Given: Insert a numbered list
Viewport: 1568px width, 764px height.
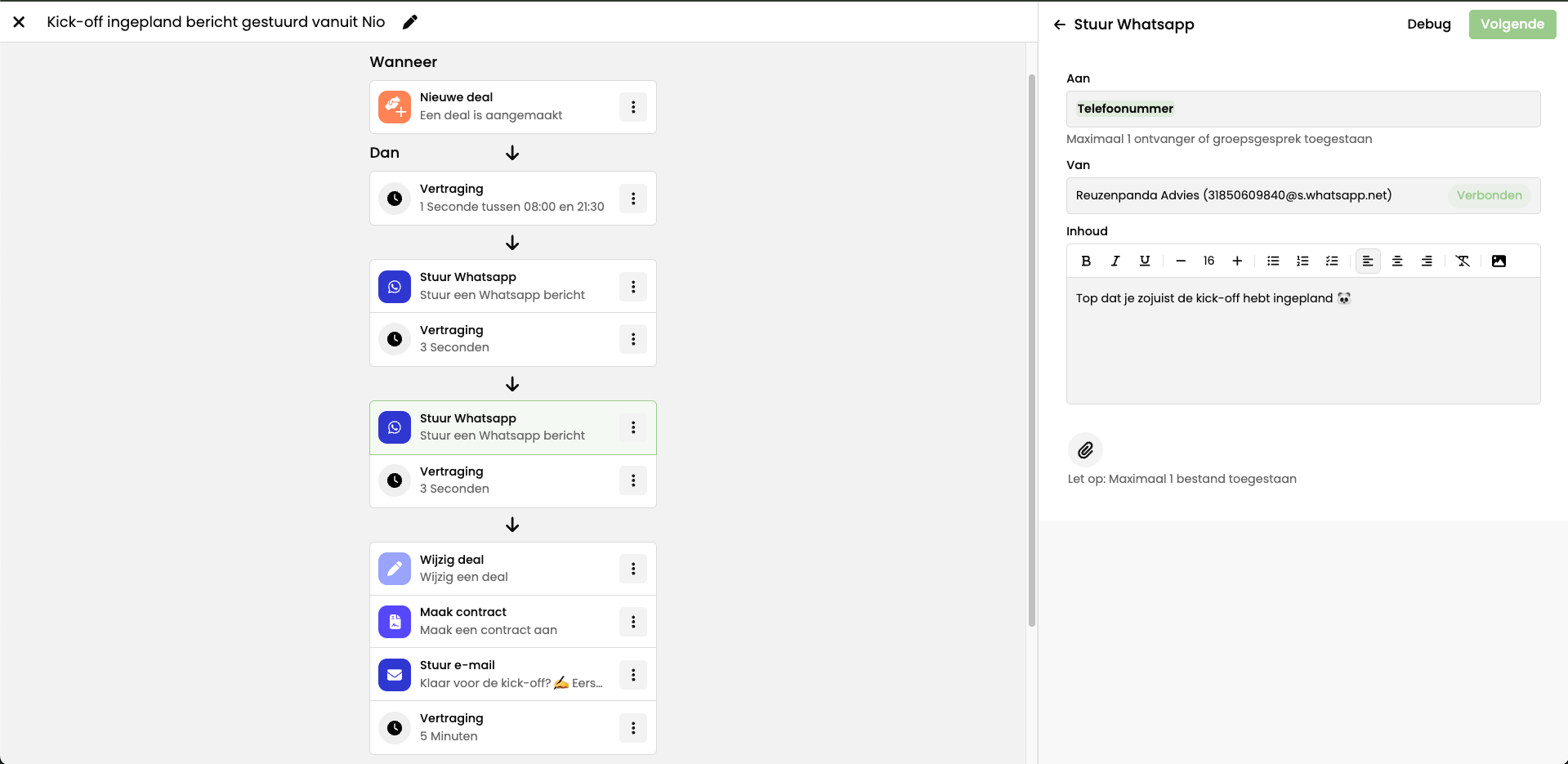Looking at the screenshot, I should coord(1302,261).
